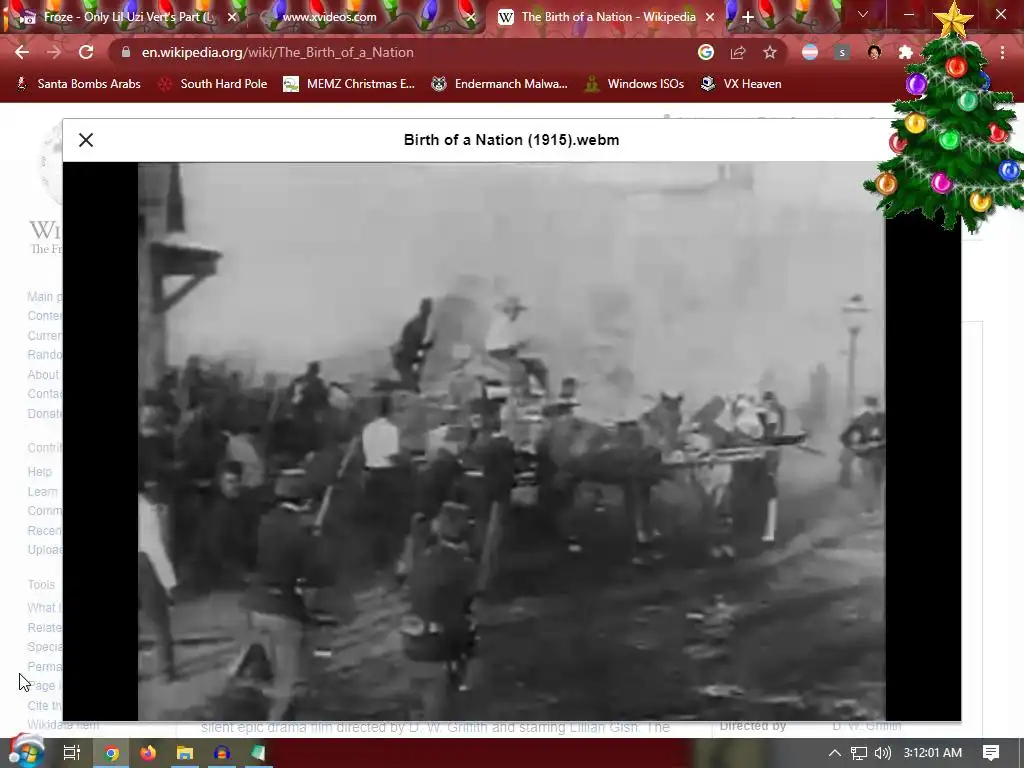Image resolution: width=1024 pixels, height=768 pixels.
Task: Open Task View on the taskbar
Action: coord(71,753)
